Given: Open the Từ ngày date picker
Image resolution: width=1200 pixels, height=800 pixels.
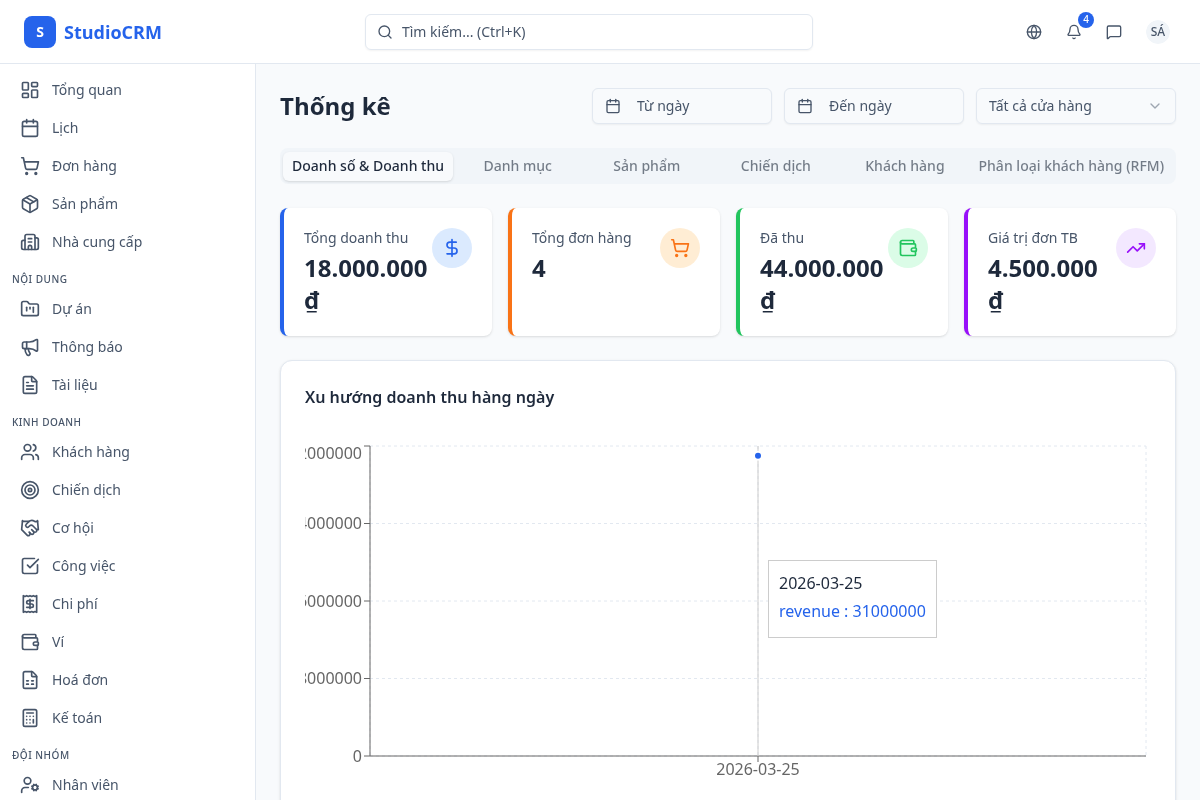Looking at the screenshot, I should (x=682, y=106).
